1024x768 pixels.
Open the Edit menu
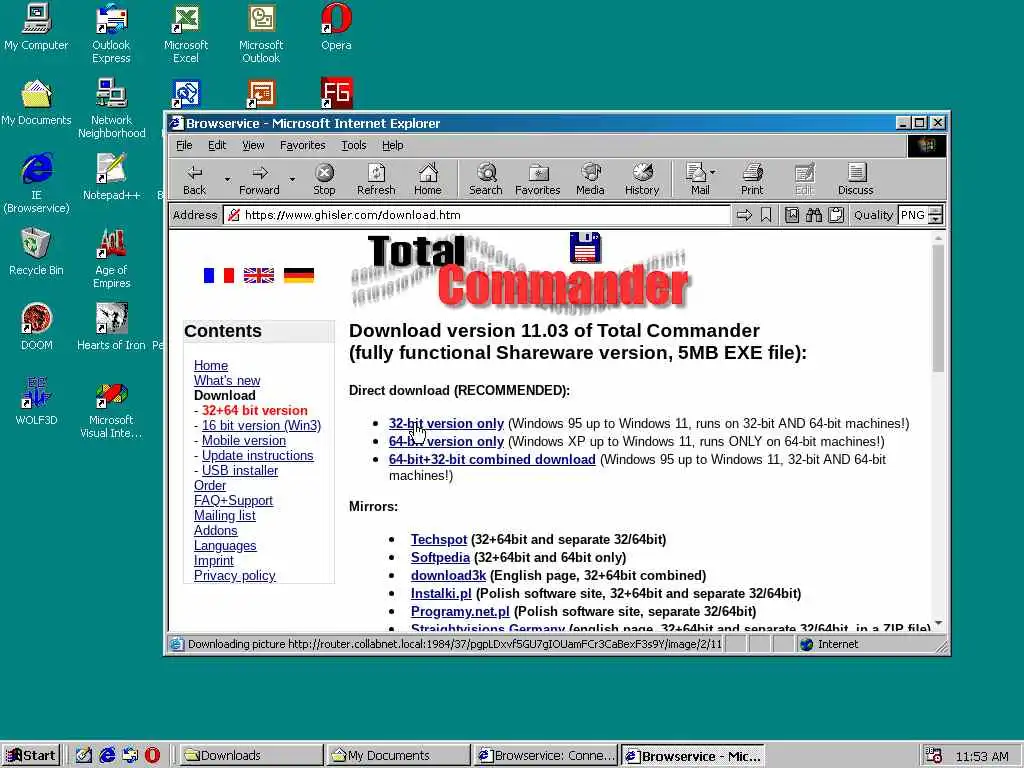[217, 145]
